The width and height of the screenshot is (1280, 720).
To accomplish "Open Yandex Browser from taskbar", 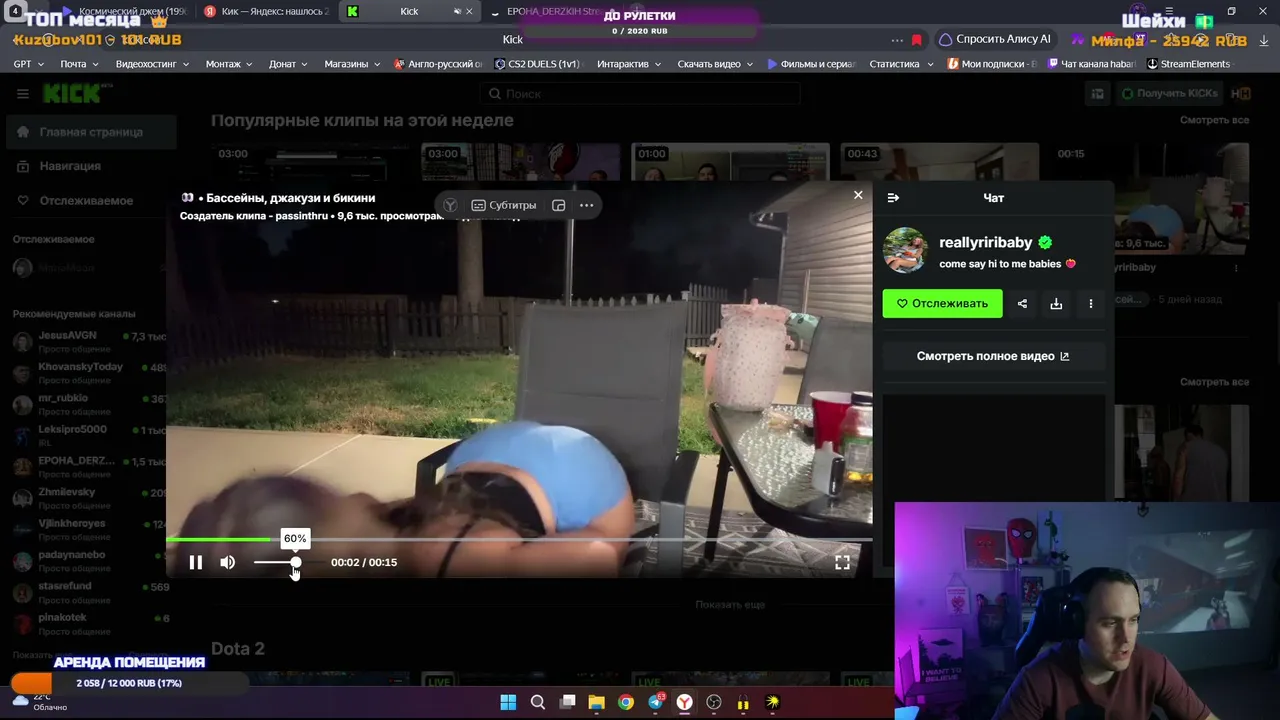I will (685, 702).
